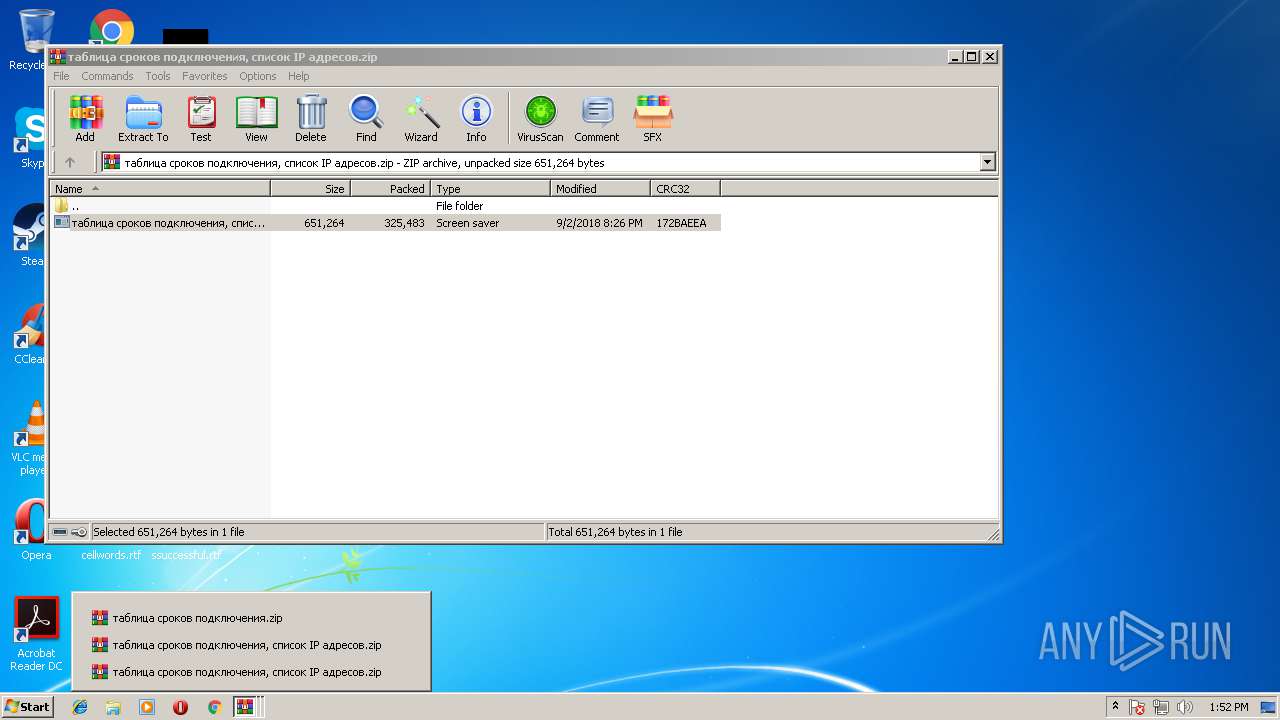Open the File menu

click(61, 76)
